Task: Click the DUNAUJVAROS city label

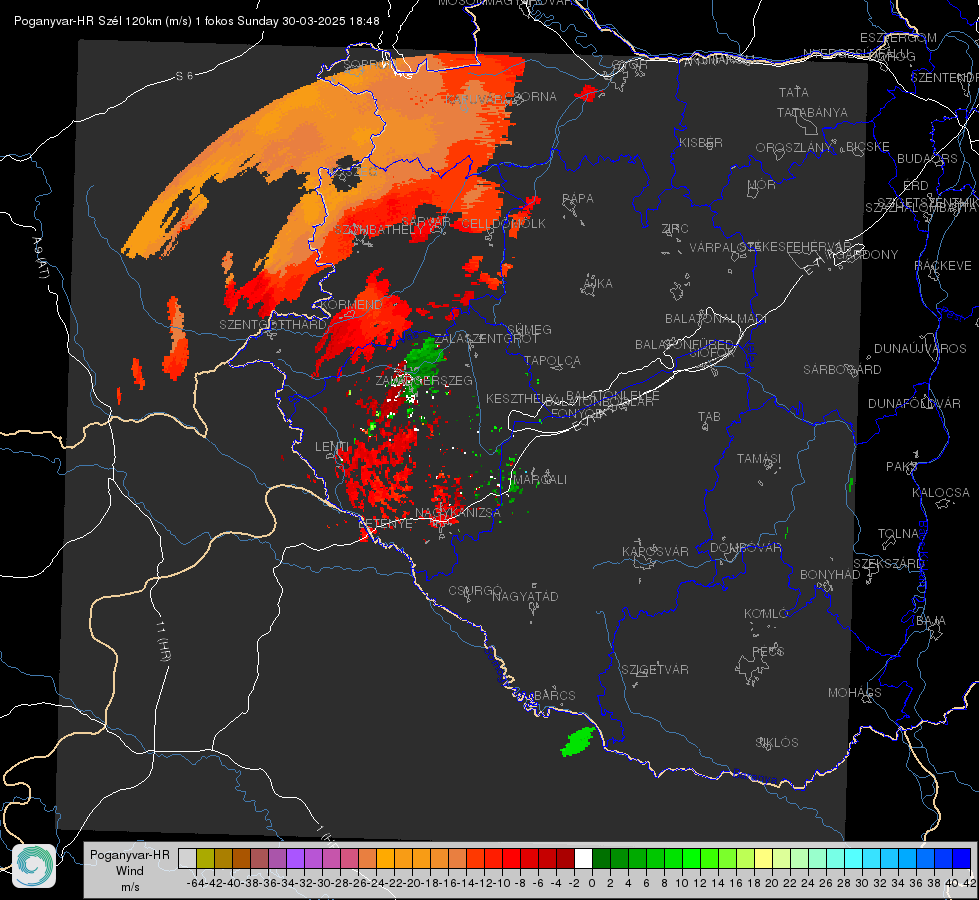Action: point(920,349)
